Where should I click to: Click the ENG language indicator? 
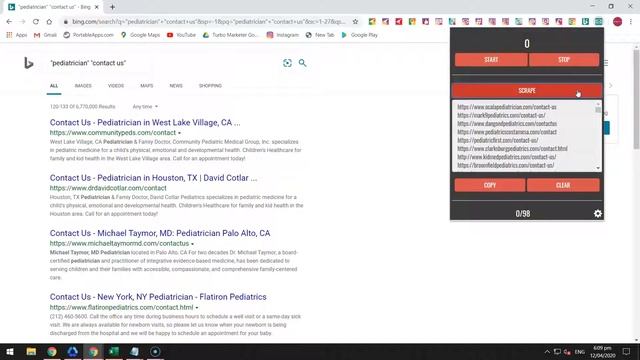(580, 352)
